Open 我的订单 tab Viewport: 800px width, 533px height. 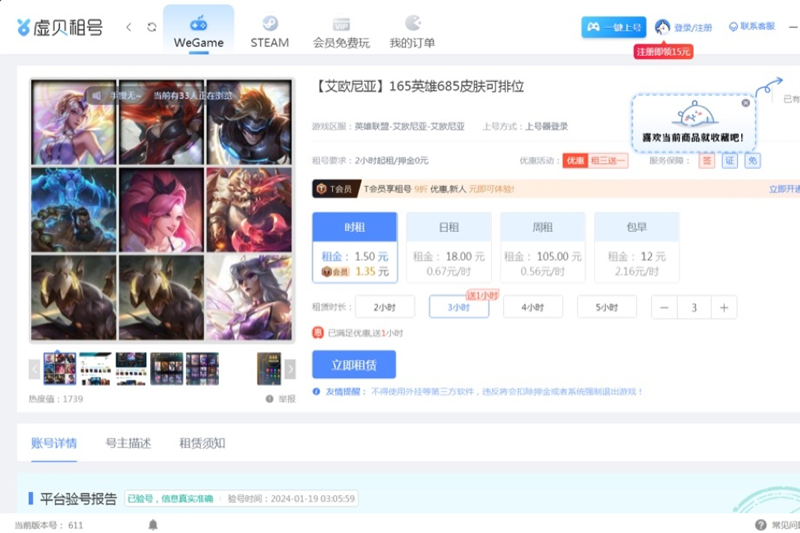tap(412, 32)
